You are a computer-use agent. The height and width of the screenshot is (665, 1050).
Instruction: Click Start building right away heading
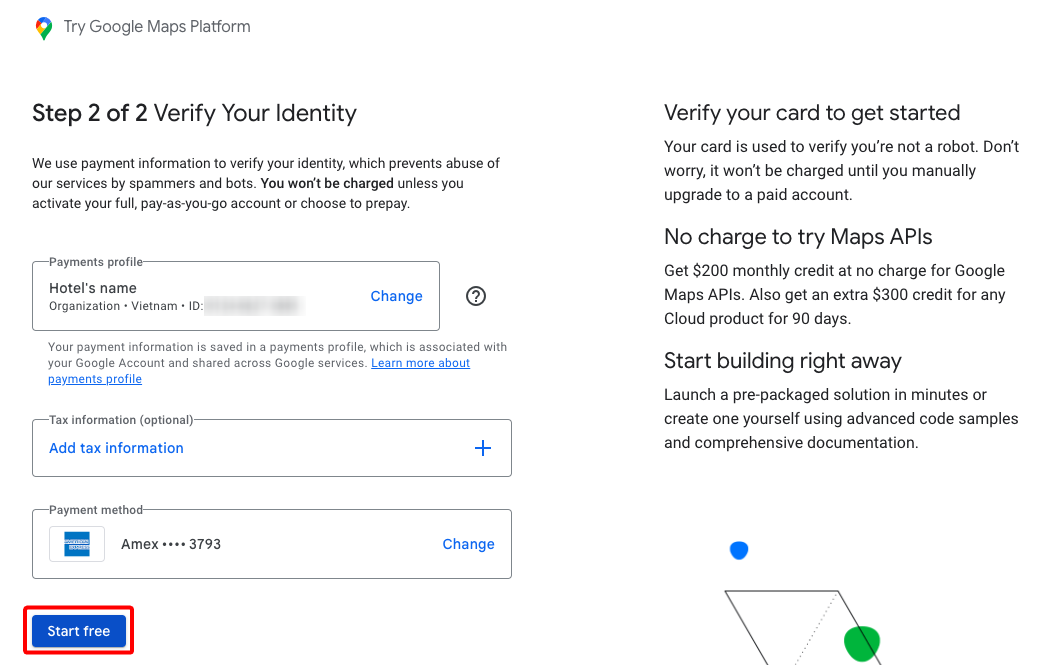pos(782,360)
